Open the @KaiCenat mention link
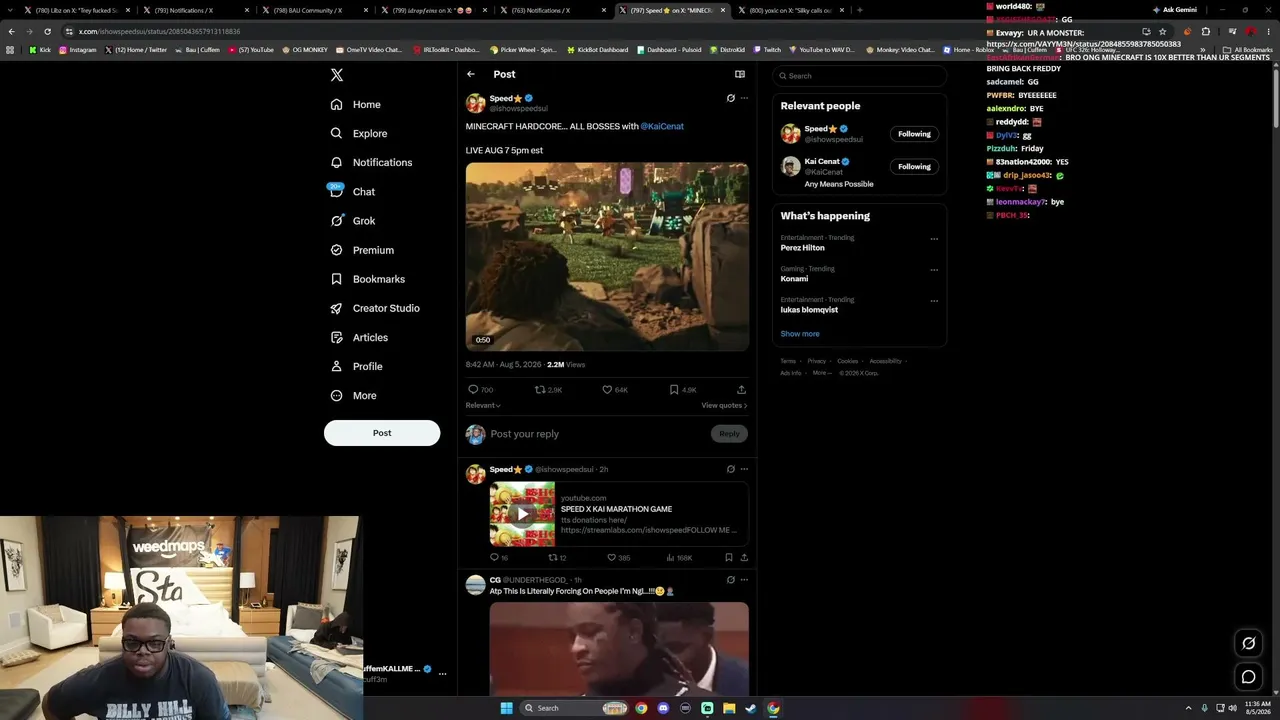The height and width of the screenshot is (720, 1280). [662, 126]
